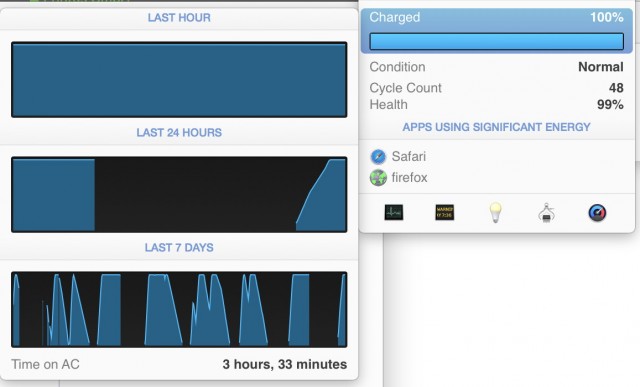Screen dimensions: 640x387
Task: Click the blue battery charge bar
Action: [x=496, y=42]
